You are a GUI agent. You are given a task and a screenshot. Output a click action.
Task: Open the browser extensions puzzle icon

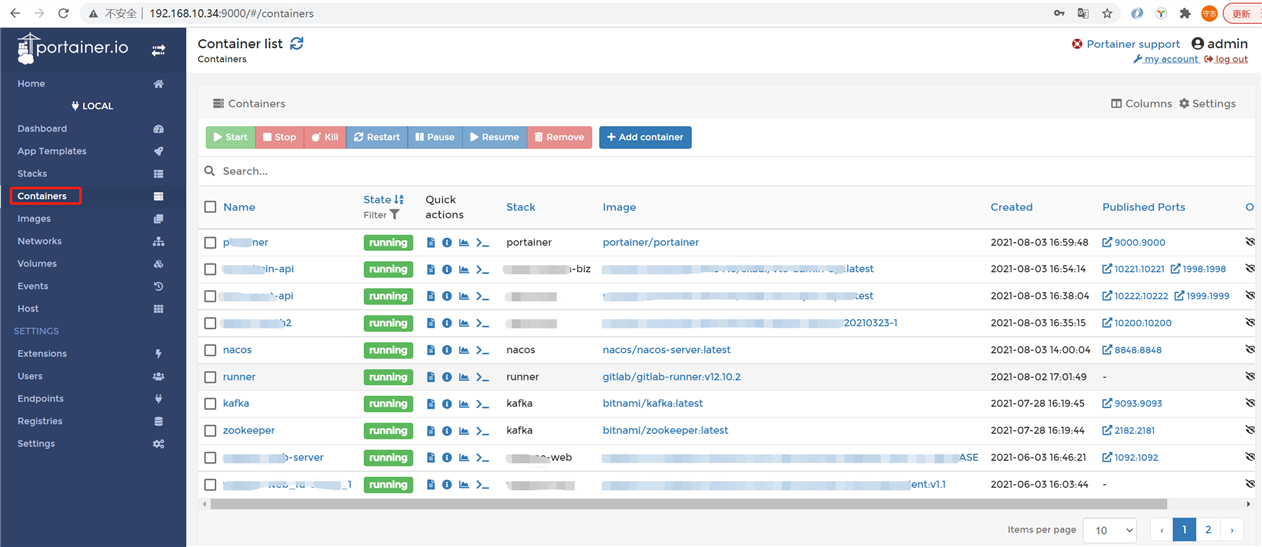tap(1185, 14)
